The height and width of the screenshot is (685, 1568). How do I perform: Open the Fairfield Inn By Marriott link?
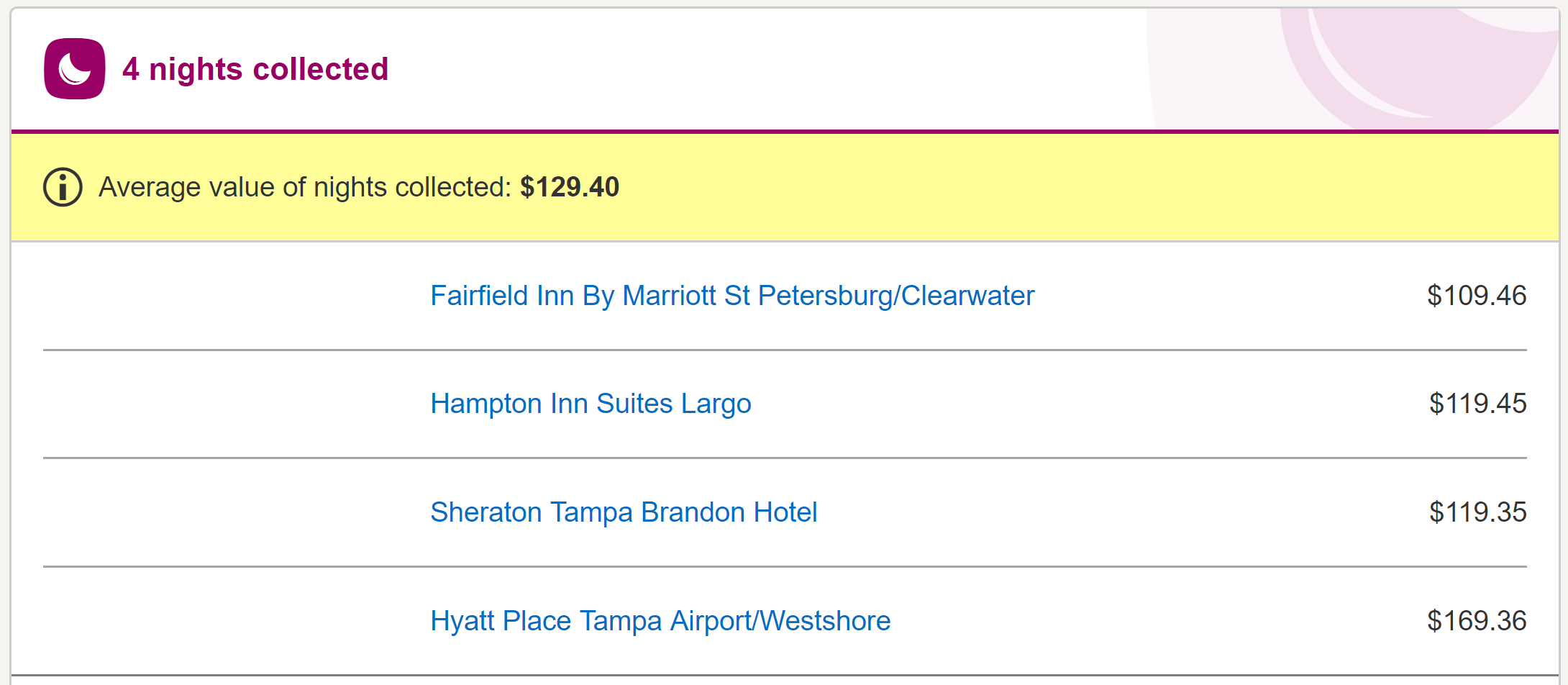(x=731, y=296)
